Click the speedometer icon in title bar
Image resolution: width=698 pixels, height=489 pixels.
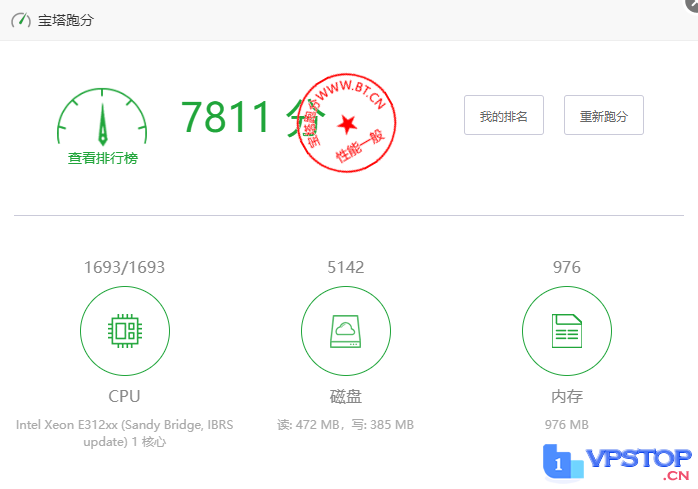point(21,20)
